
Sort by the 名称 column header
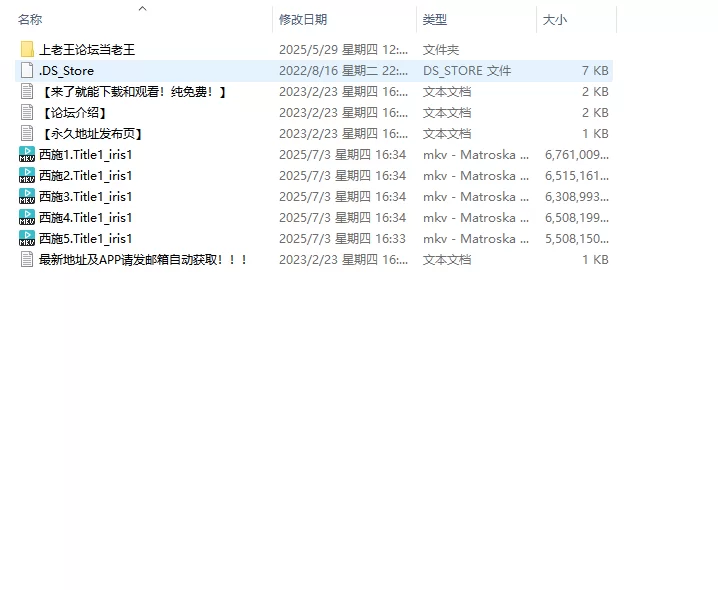click(x=30, y=20)
